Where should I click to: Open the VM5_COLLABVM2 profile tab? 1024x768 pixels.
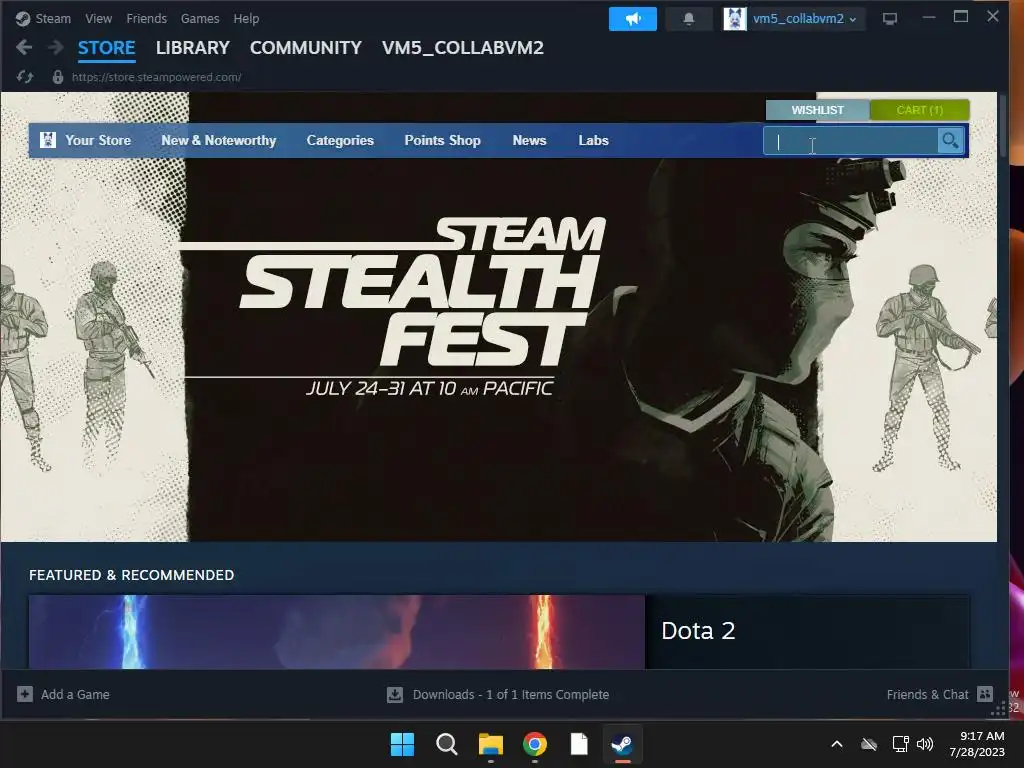tap(462, 48)
